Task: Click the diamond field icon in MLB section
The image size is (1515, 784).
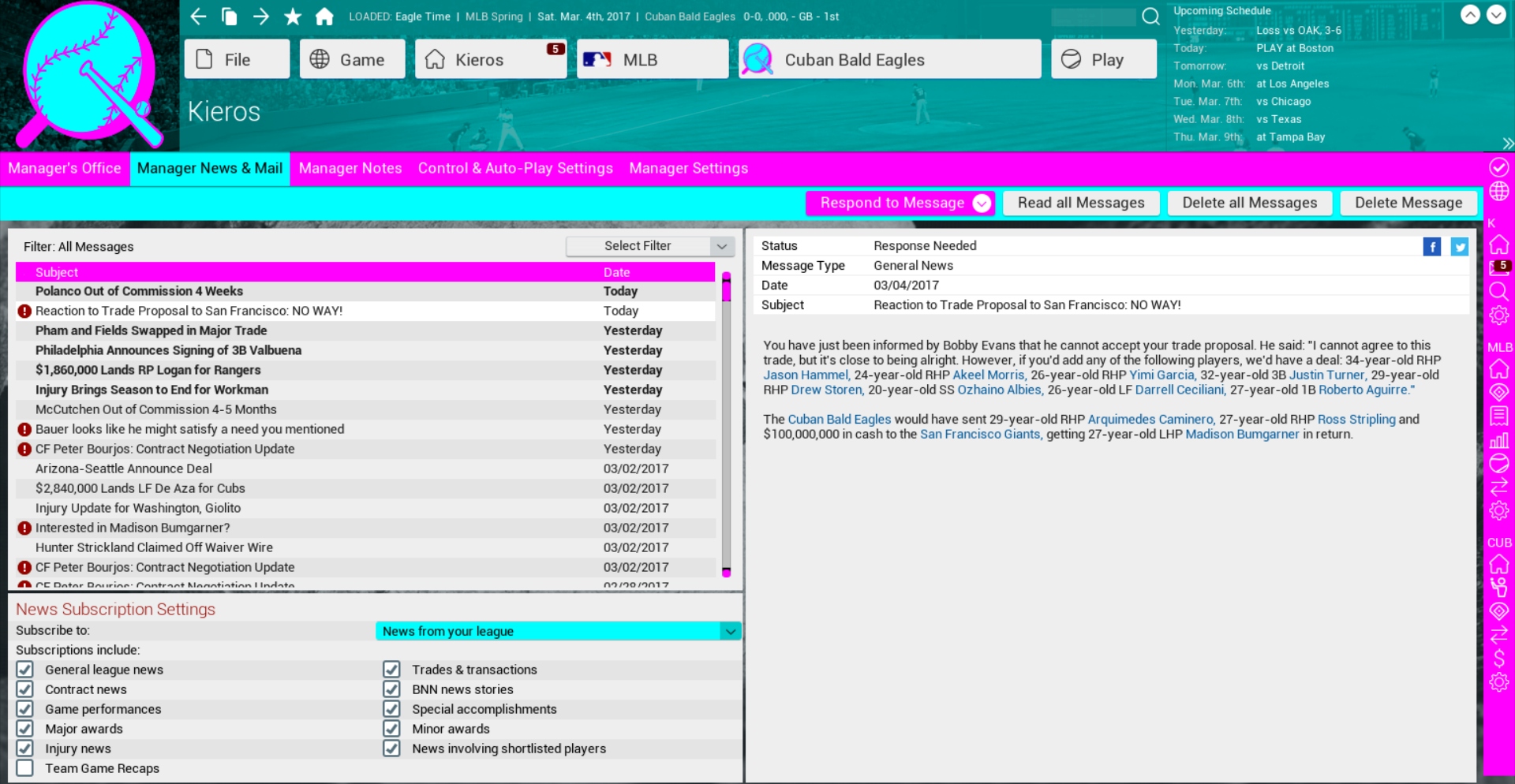Action: (1499, 392)
